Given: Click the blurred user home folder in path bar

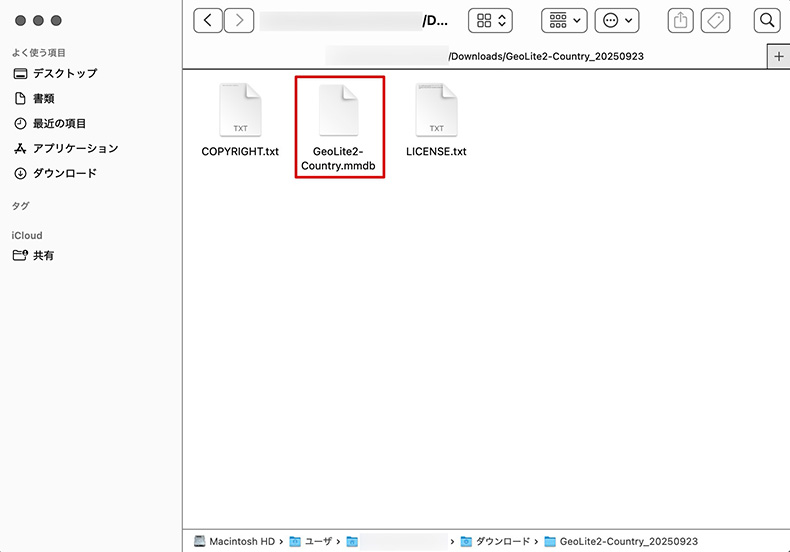Looking at the screenshot, I should 397,541.
